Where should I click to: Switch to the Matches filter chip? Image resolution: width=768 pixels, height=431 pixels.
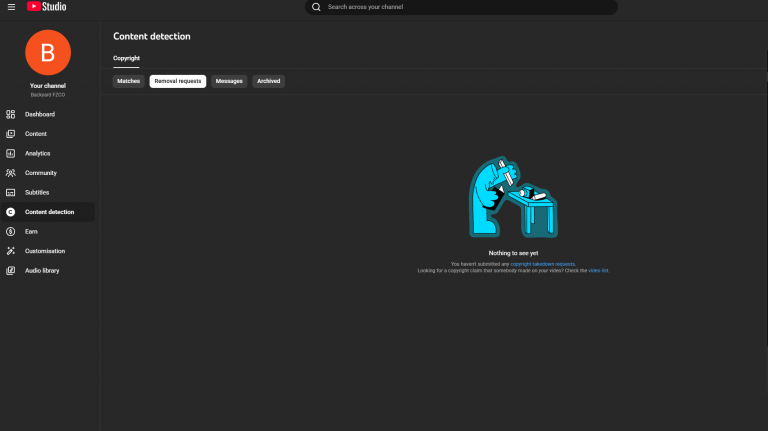pyautogui.click(x=128, y=81)
